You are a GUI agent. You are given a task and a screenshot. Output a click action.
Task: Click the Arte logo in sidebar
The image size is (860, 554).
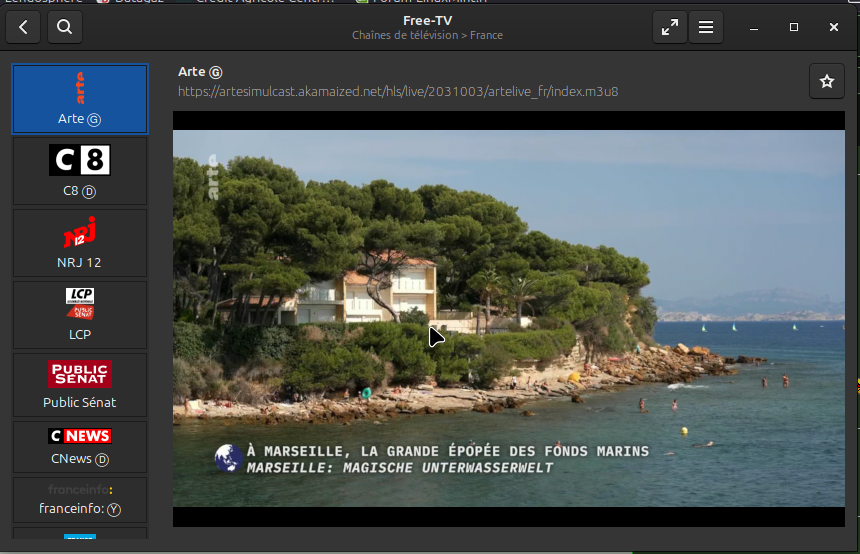click(80, 88)
